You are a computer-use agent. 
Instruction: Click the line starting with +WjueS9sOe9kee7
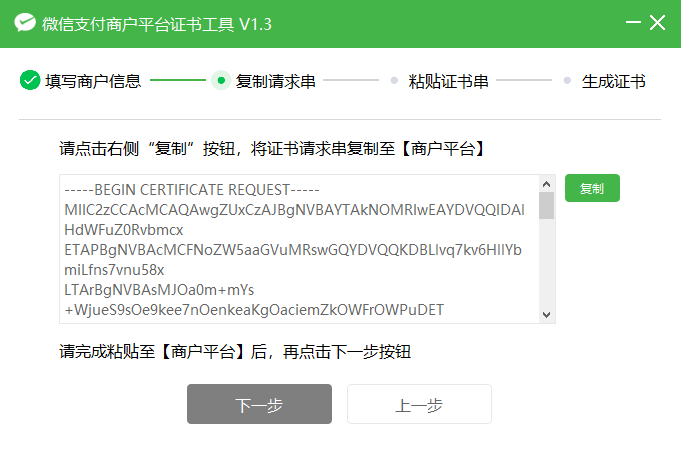click(254, 310)
